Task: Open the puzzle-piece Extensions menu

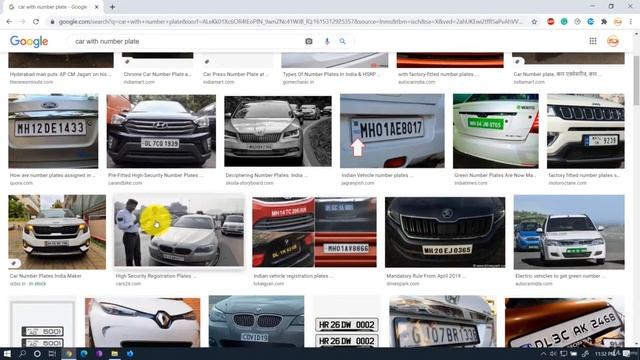Action: [x=604, y=22]
